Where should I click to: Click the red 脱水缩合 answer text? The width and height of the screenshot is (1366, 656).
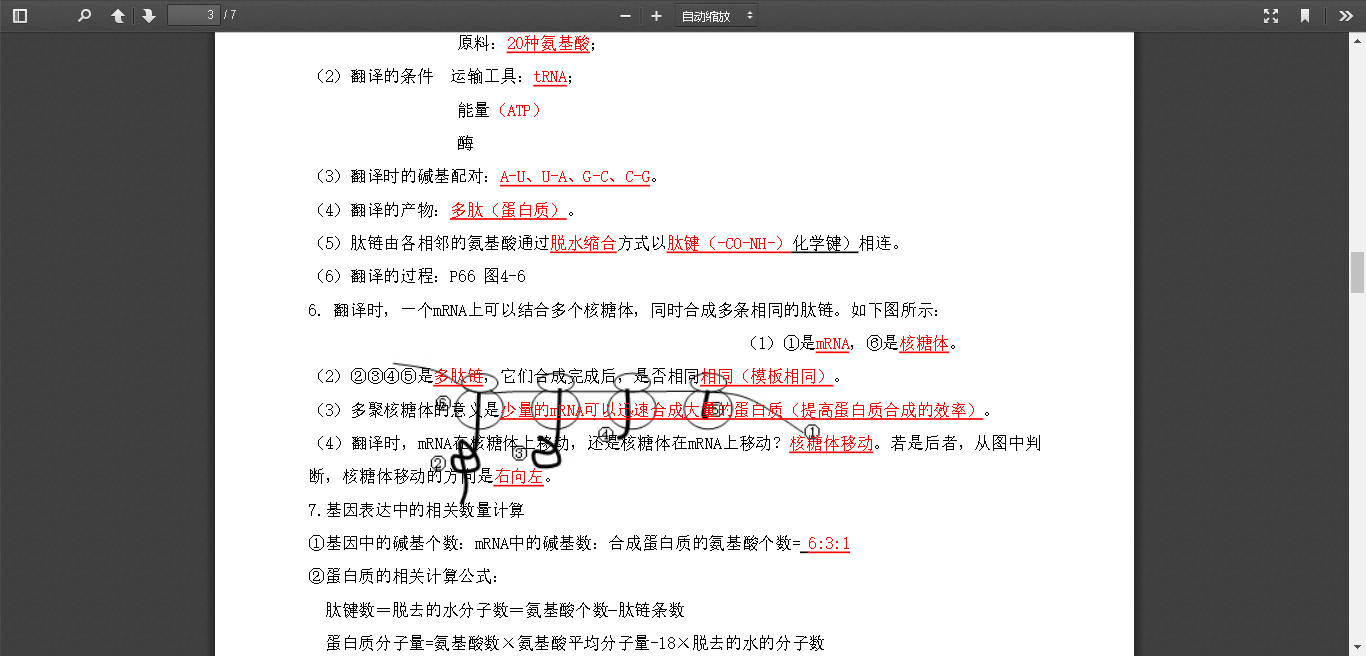coord(583,243)
